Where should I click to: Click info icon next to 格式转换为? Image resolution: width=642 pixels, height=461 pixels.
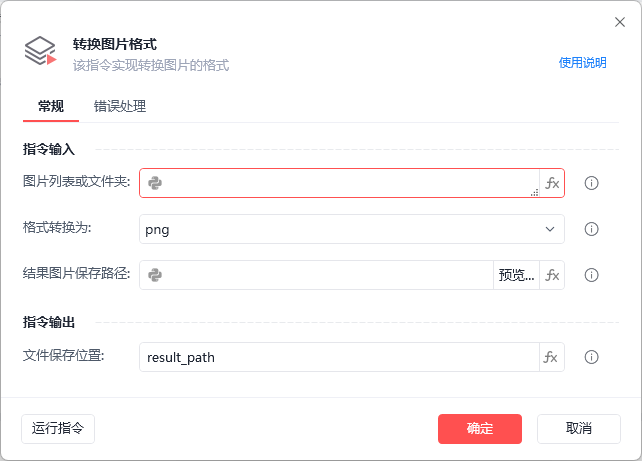pyautogui.click(x=591, y=229)
